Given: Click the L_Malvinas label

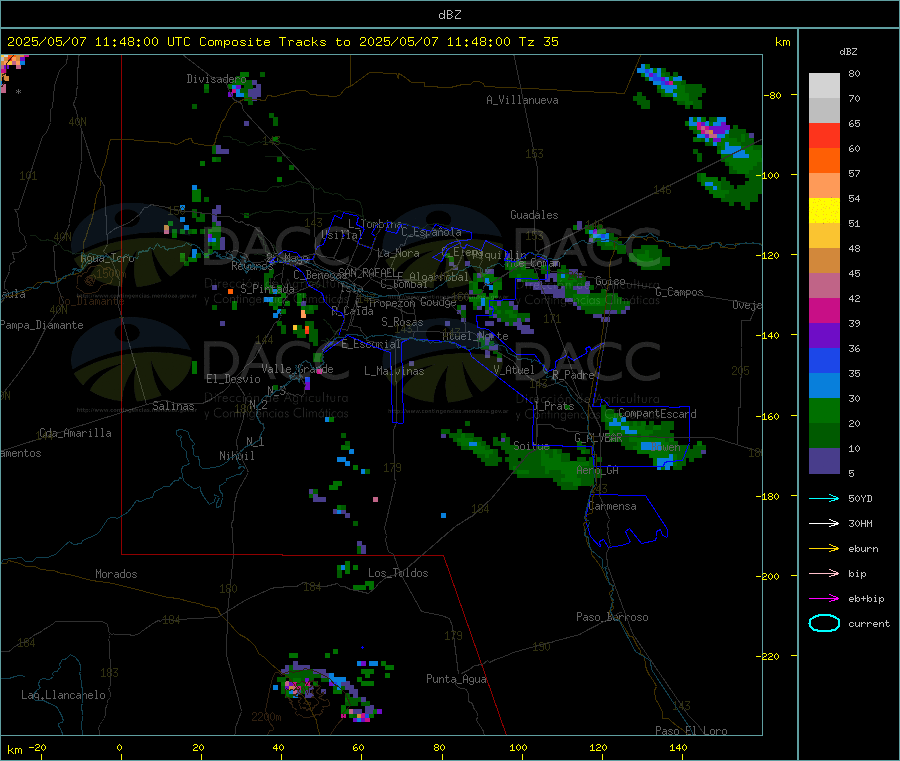Looking at the screenshot, I should (x=394, y=371).
